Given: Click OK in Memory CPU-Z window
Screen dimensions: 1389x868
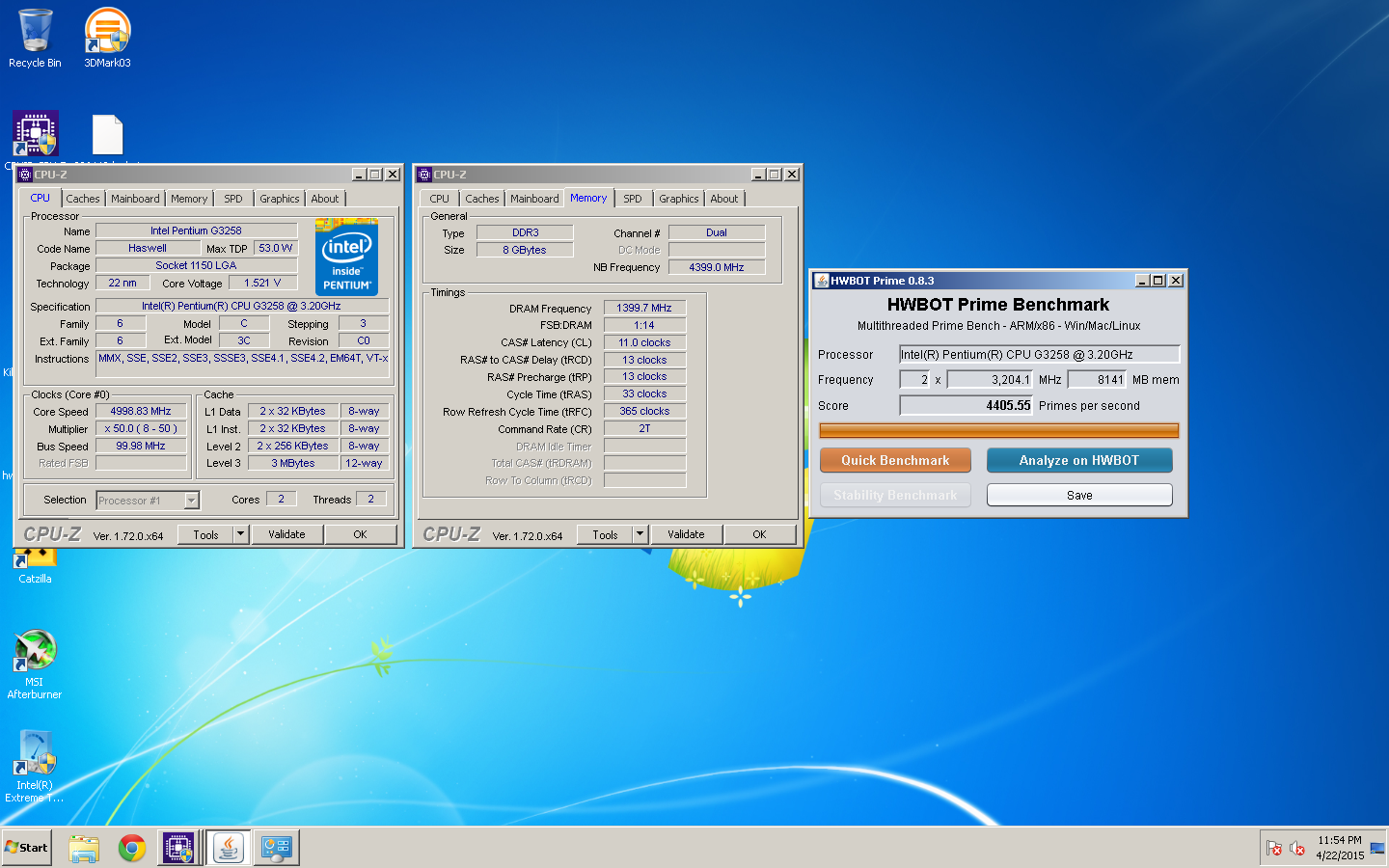Looking at the screenshot, I should tap(759, 534).
